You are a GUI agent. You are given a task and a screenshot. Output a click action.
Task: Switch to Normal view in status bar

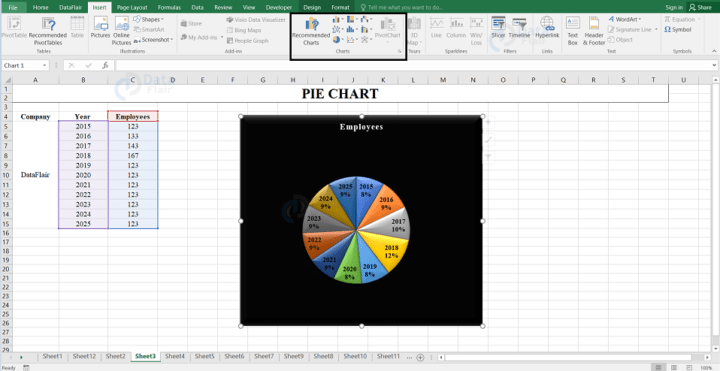pos(658,367)
